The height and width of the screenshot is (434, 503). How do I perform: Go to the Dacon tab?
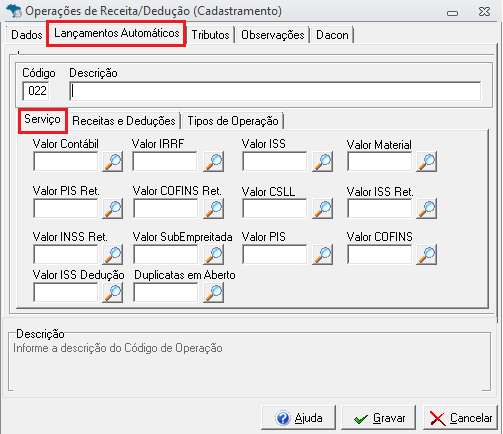point(332,35)
